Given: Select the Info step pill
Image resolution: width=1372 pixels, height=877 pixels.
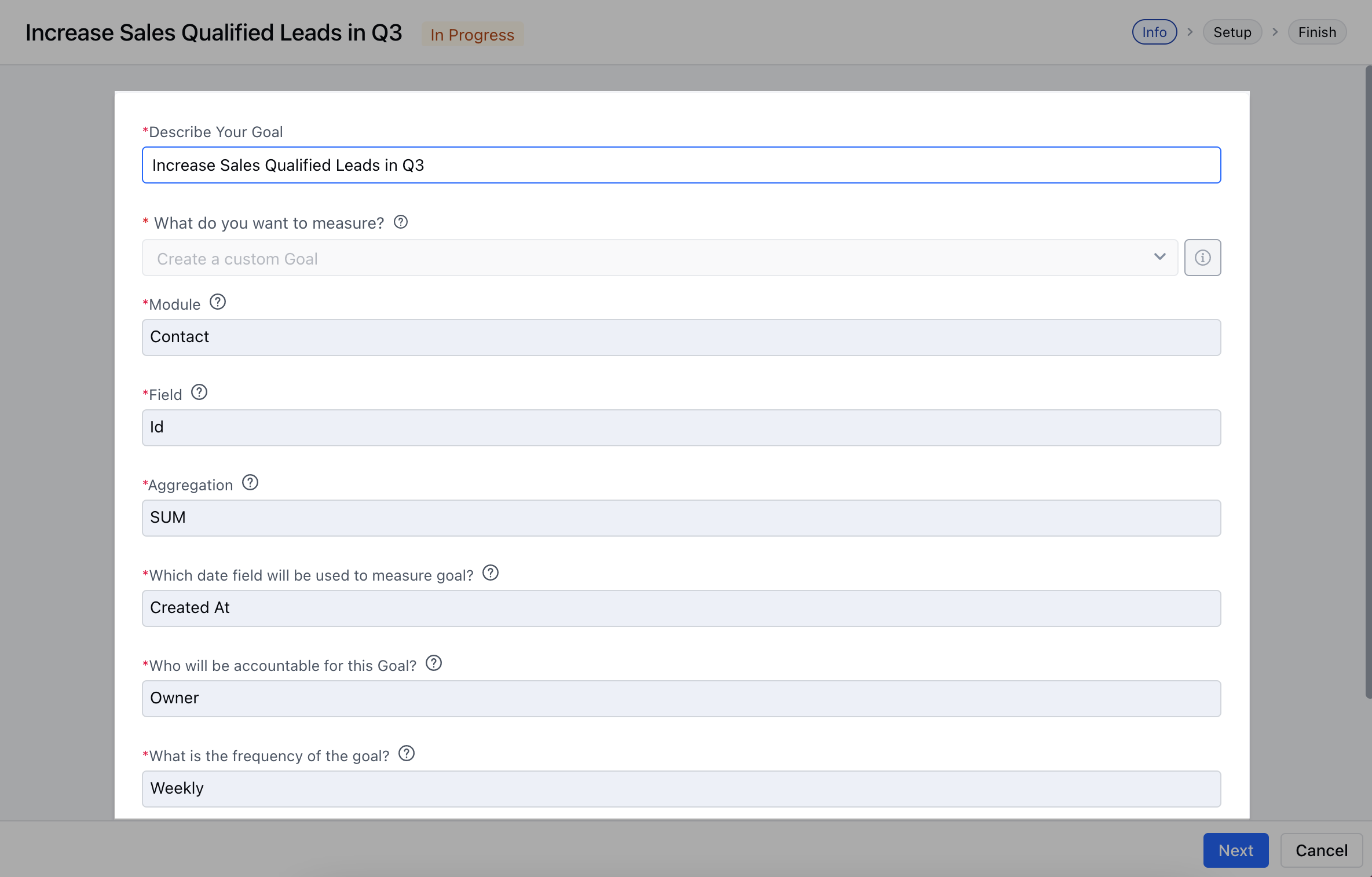Looking at the screenshot, I should 1154,32.
